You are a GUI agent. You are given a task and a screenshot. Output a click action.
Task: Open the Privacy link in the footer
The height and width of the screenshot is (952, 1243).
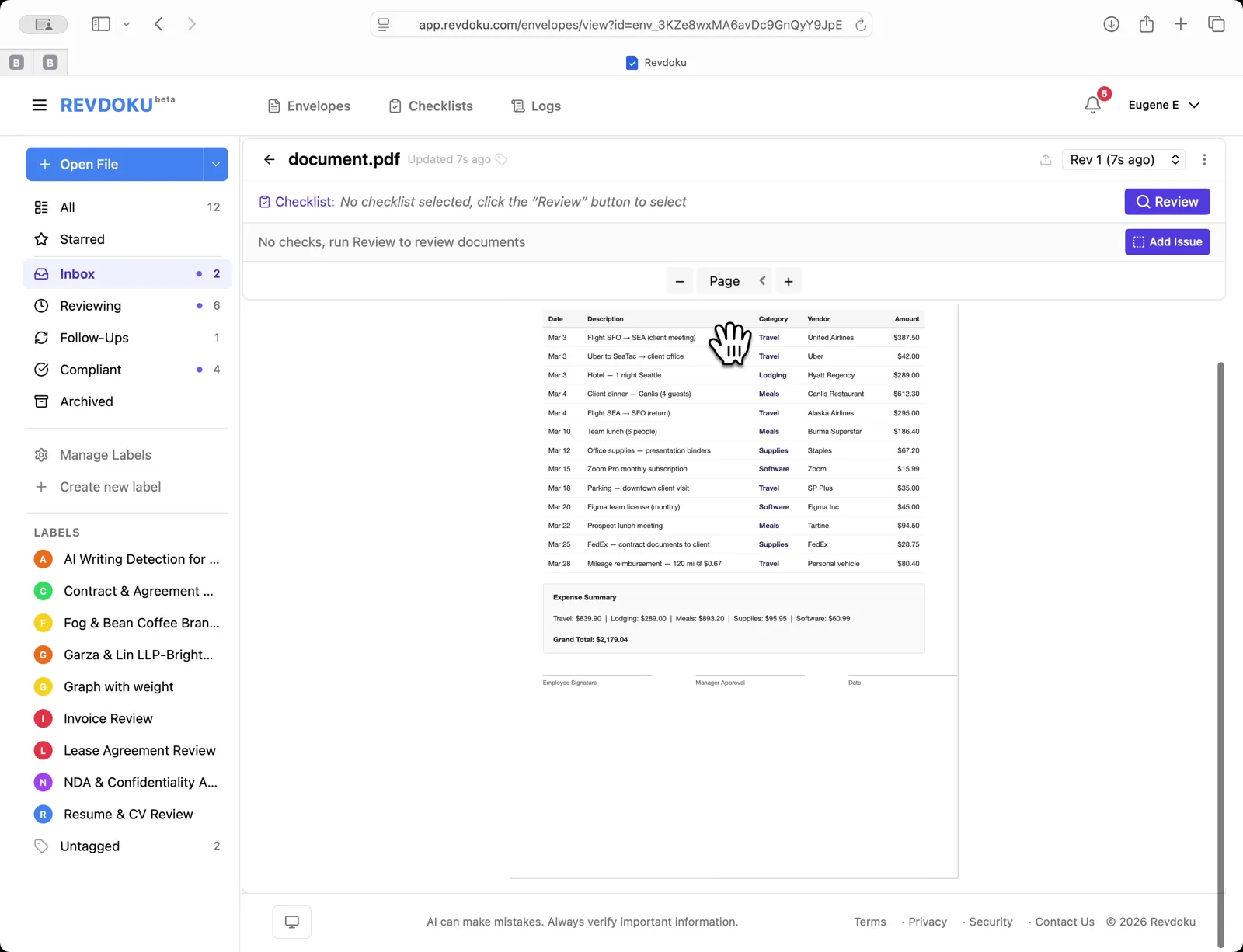click(x=927, y=922)
